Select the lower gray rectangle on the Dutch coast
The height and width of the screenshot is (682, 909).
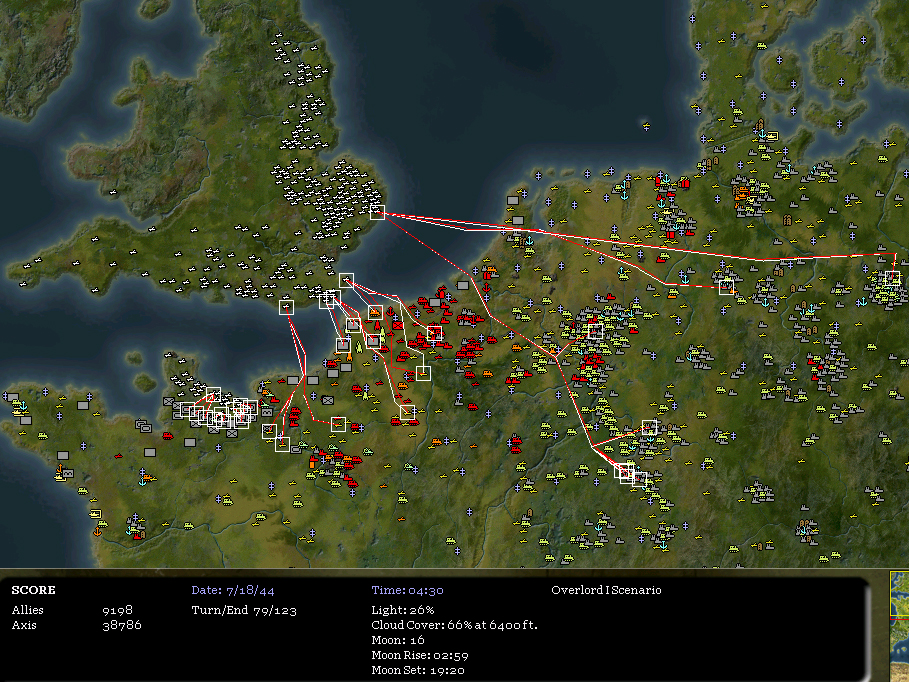(518, 220)
